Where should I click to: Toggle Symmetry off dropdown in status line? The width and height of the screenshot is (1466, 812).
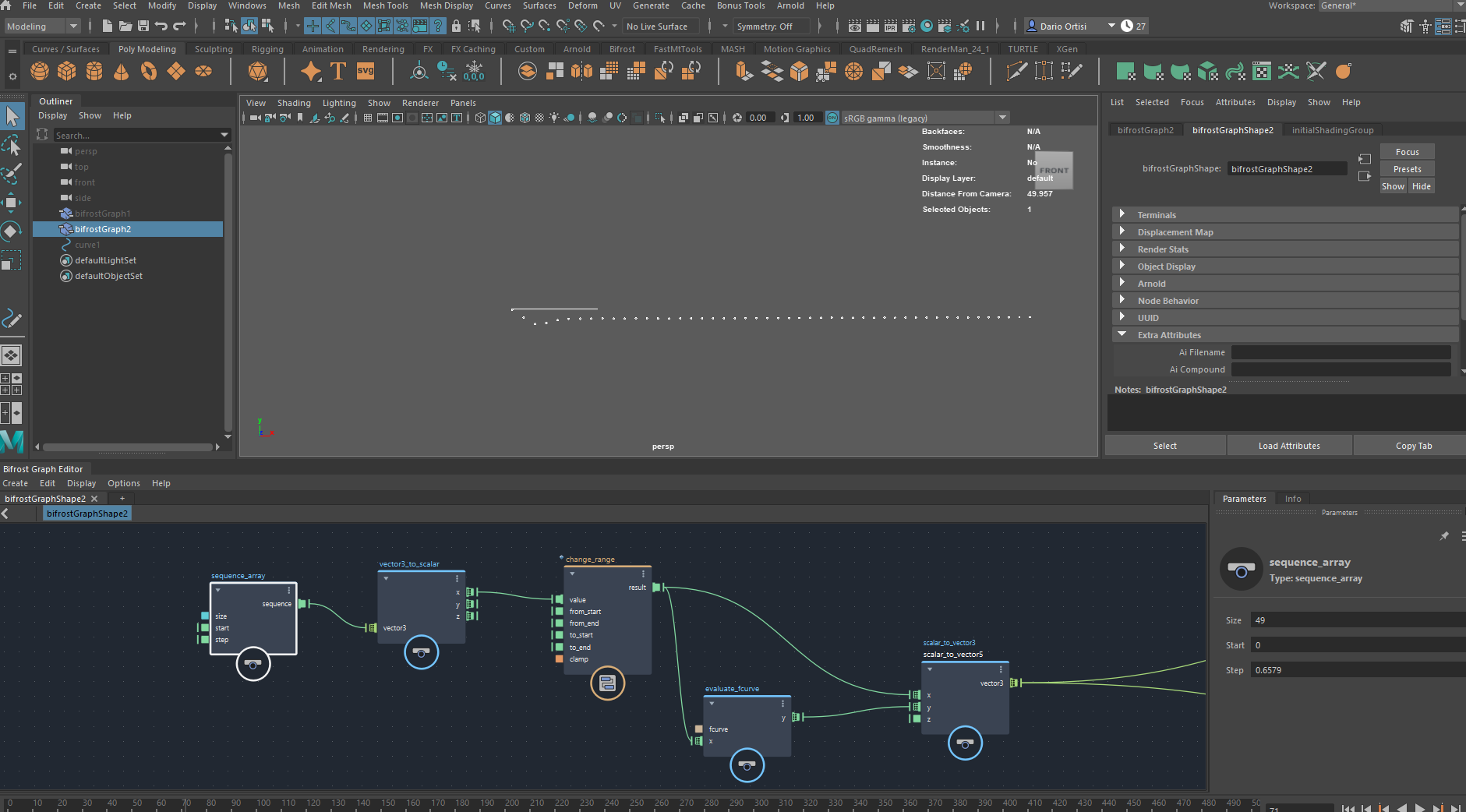[770, 26]
